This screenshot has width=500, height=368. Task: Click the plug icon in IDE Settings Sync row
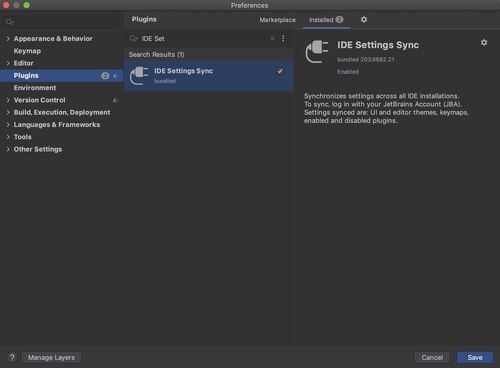pos(139,76)
